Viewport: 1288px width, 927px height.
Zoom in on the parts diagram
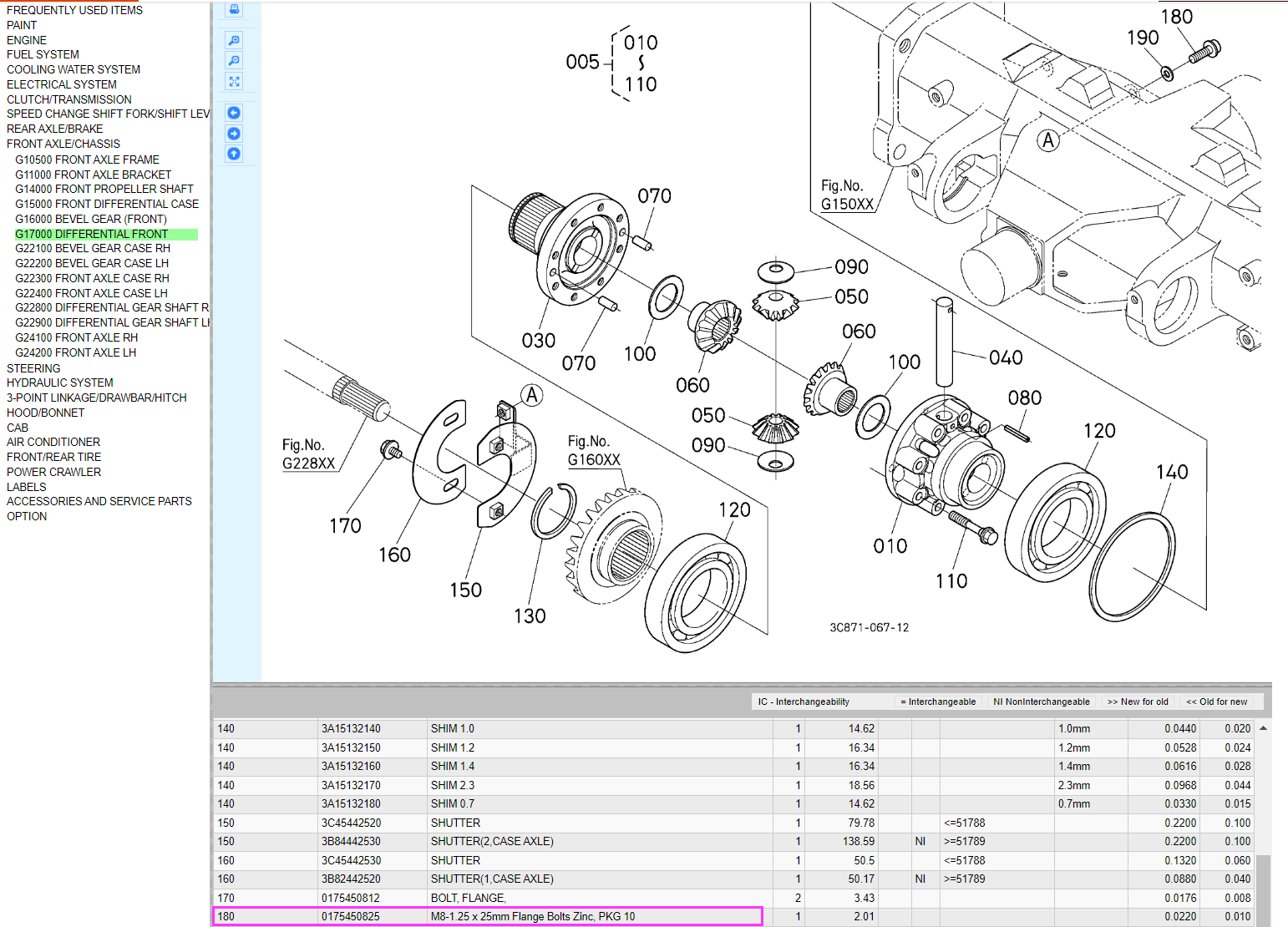pyautogui.click(x=234, y=40)
